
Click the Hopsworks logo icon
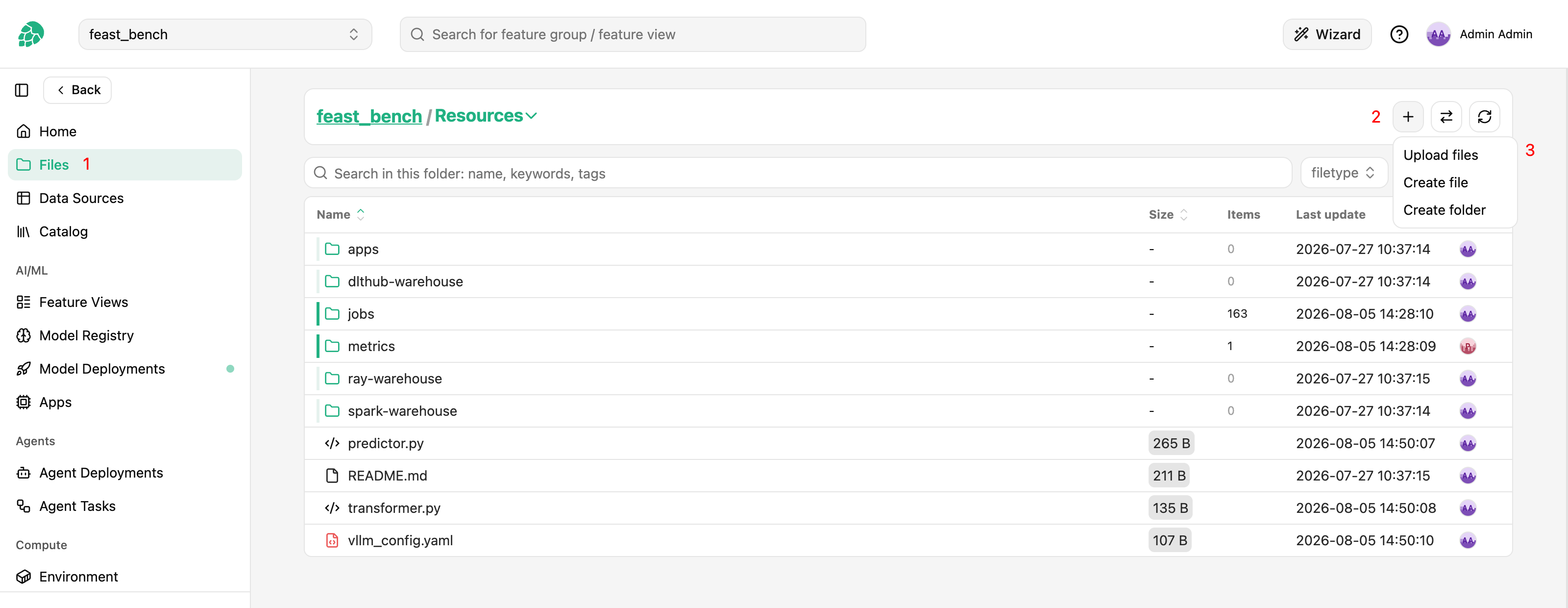coord(31,34)
